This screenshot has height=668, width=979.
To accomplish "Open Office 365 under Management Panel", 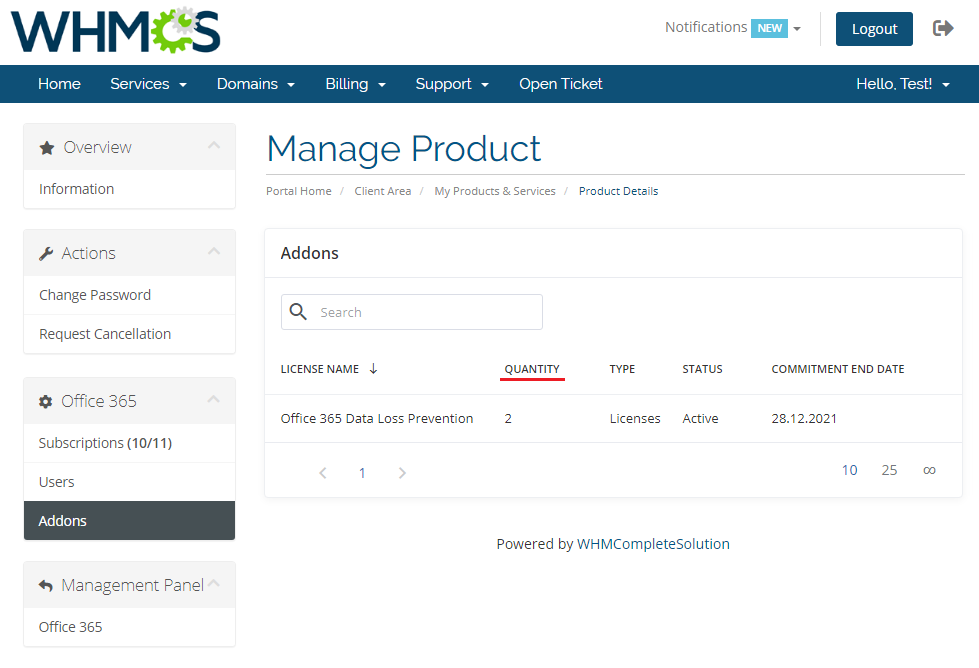I will (129, 627).
